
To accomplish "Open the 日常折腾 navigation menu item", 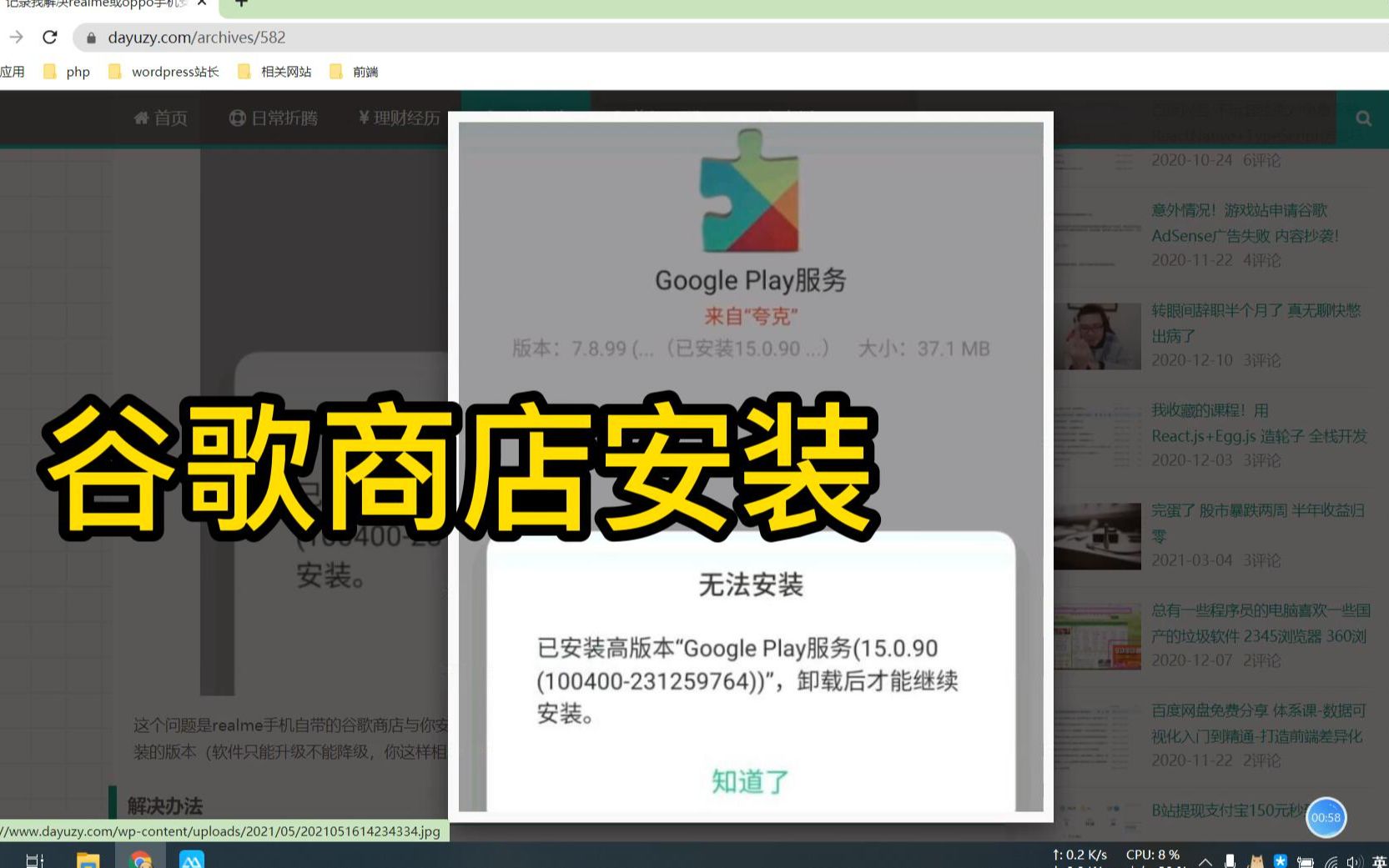I will tap(274, 118).
